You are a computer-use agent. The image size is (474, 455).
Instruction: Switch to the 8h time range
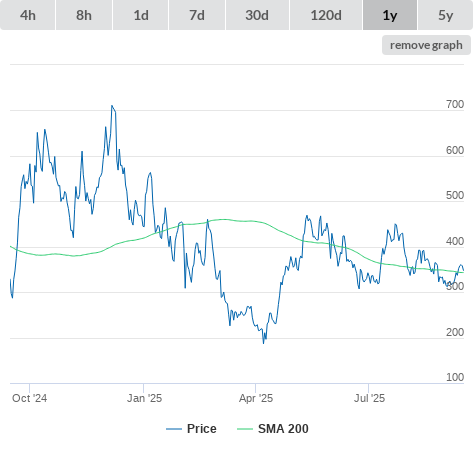pos(84,15)
